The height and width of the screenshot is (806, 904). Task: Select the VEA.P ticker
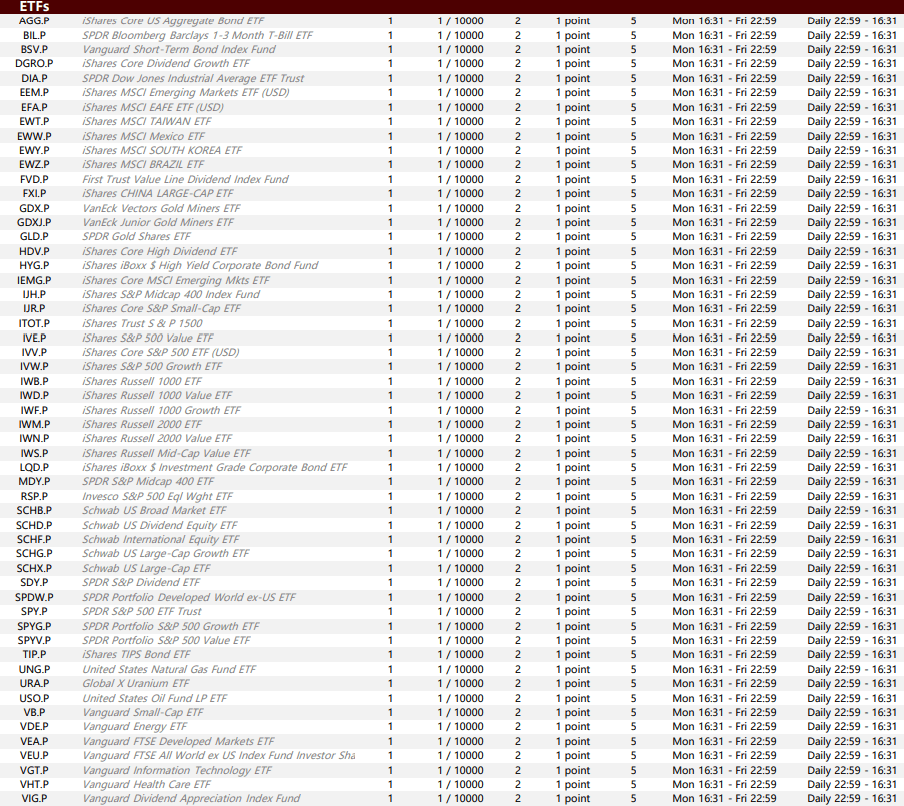(34, 741)
